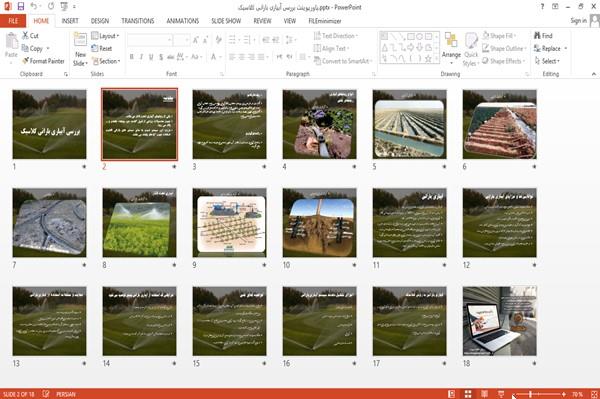Click the animation star under slide 6
Screen dimensions: 600x399
(x=534, y=166)
